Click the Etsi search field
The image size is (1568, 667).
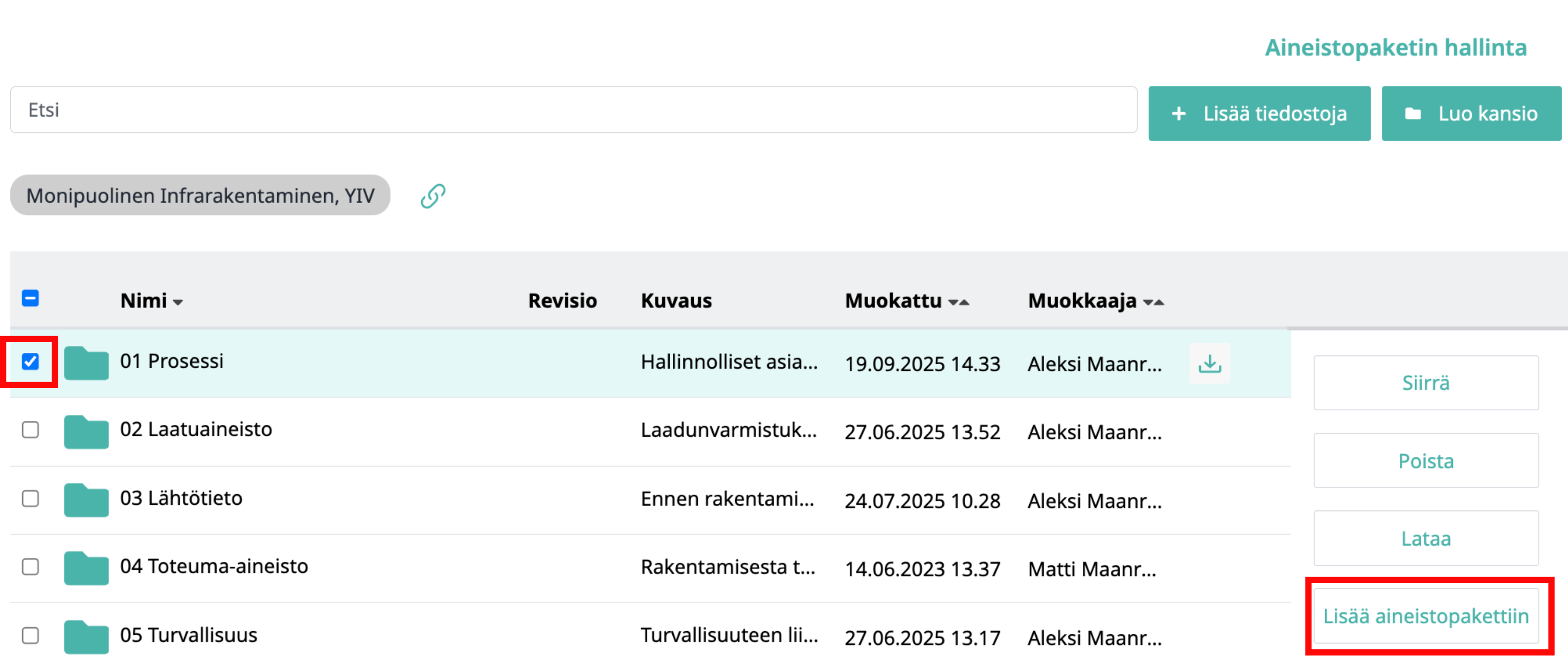pyautogui.click(x=572, y=110)
